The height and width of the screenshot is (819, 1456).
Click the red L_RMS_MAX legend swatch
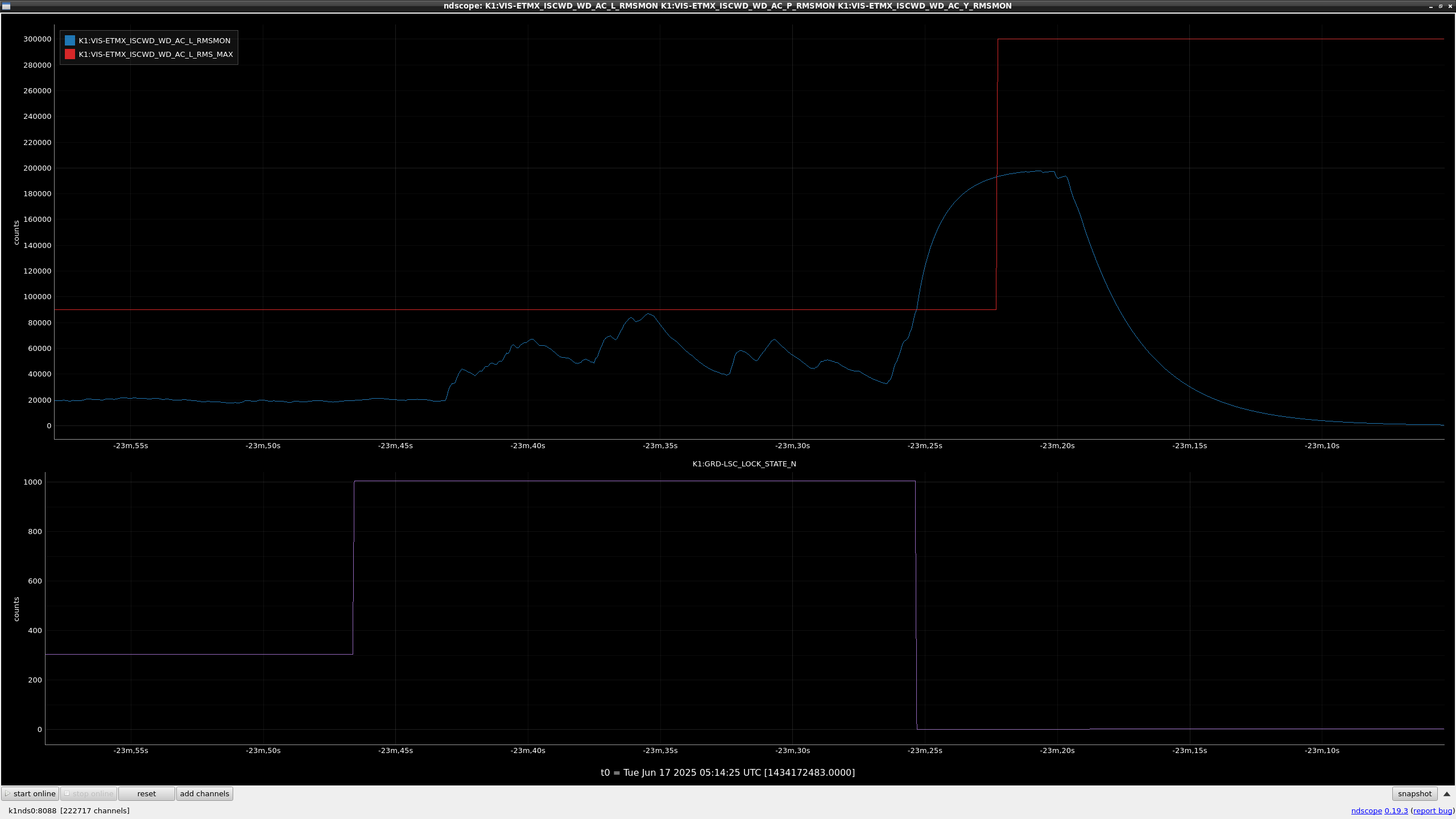click(x=70, y=54)
